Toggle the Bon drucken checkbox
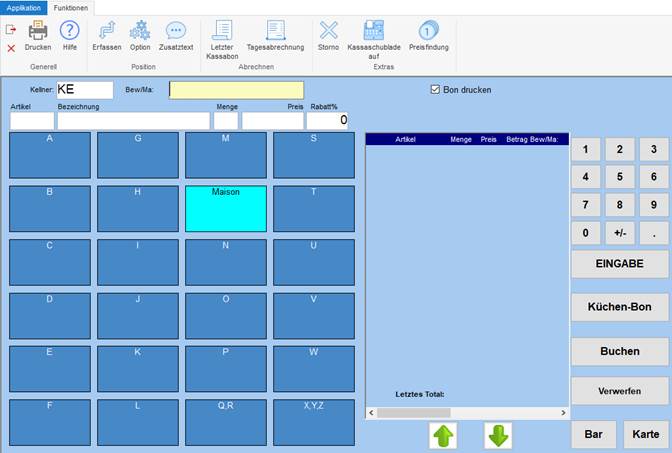Image resolution: width=672 pixels, height=453 pixels. (x=435, y=89)
